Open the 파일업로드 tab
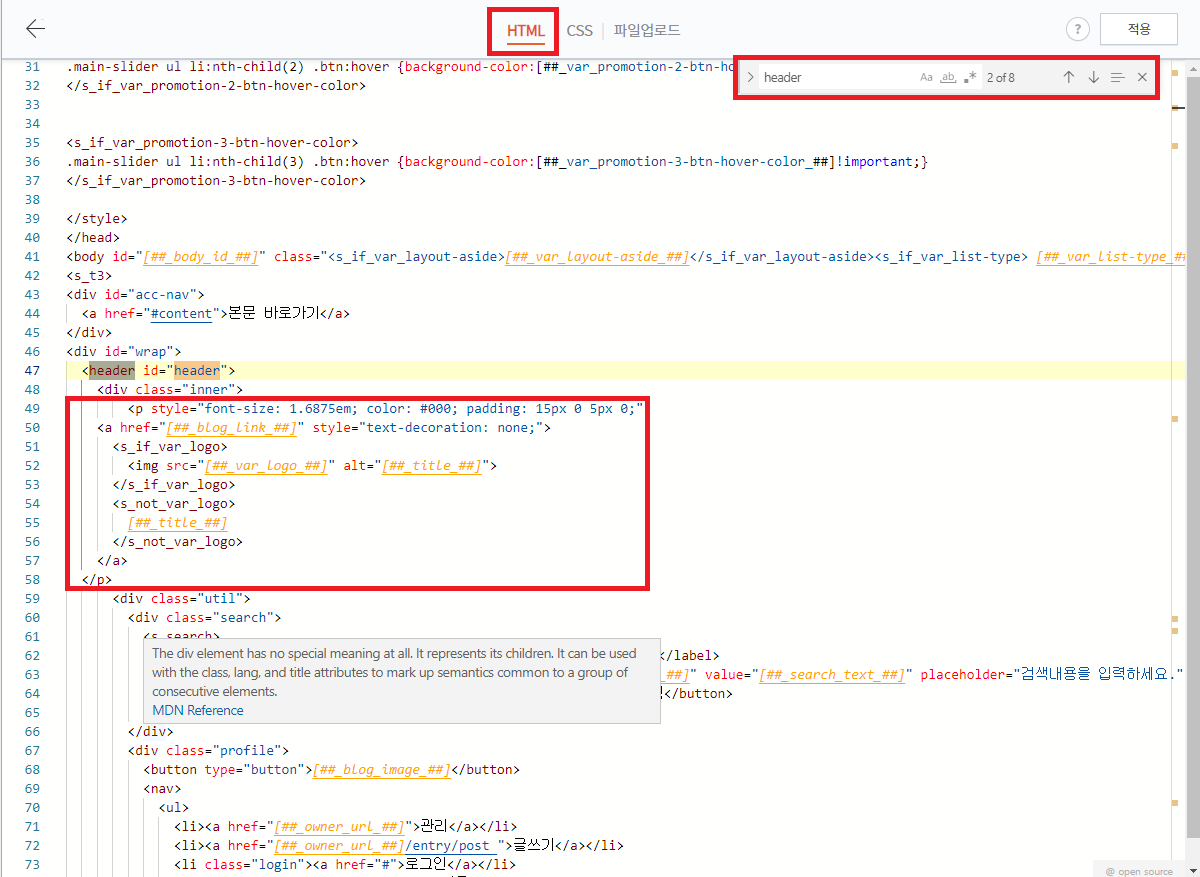The height and width of the screenshot is (877, 1200). click(x=647, y=31)
